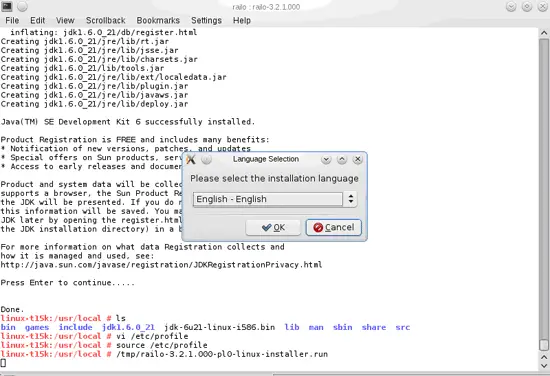Click round button next to dialog X icon
Image resolution: width=550 pixels, height=376 pixels.
pyautogui.click(x=206, y=160)
